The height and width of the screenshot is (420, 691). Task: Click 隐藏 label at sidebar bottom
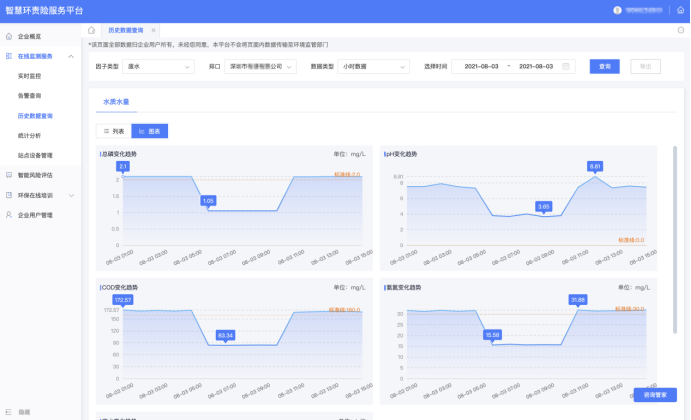point(24,412)
